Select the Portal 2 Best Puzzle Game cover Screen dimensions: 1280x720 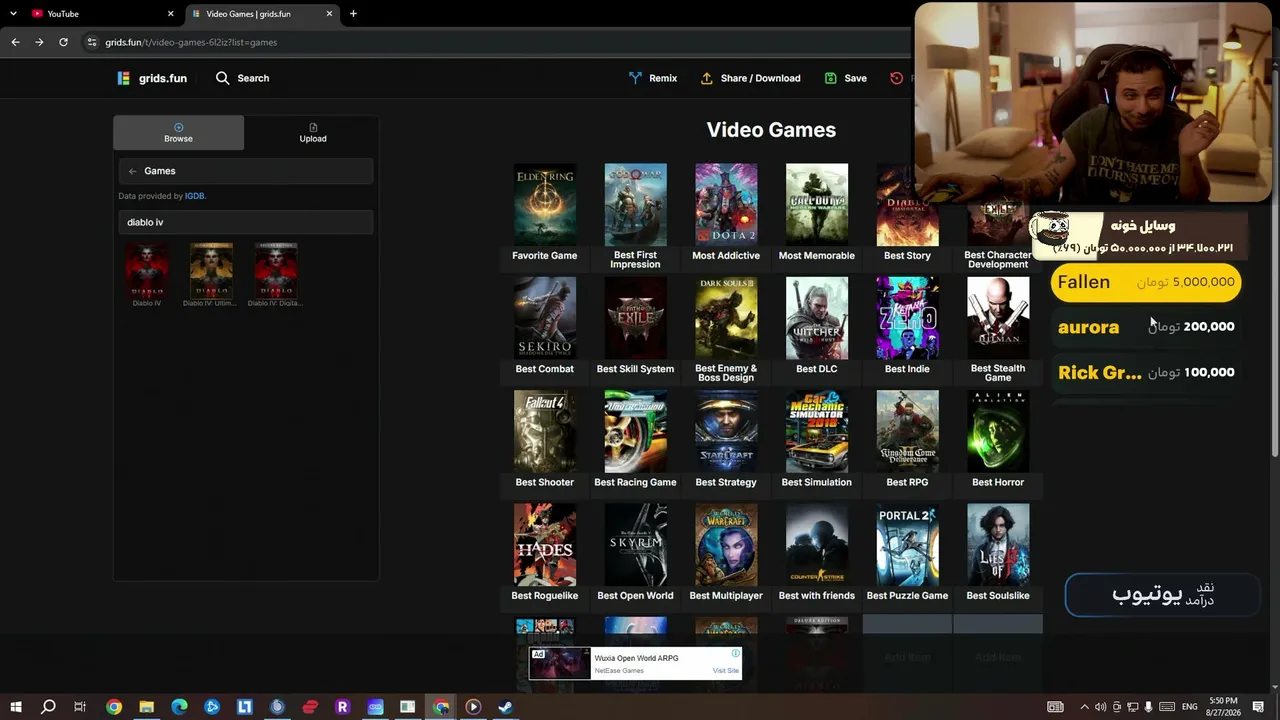click(x=907, y=545)
